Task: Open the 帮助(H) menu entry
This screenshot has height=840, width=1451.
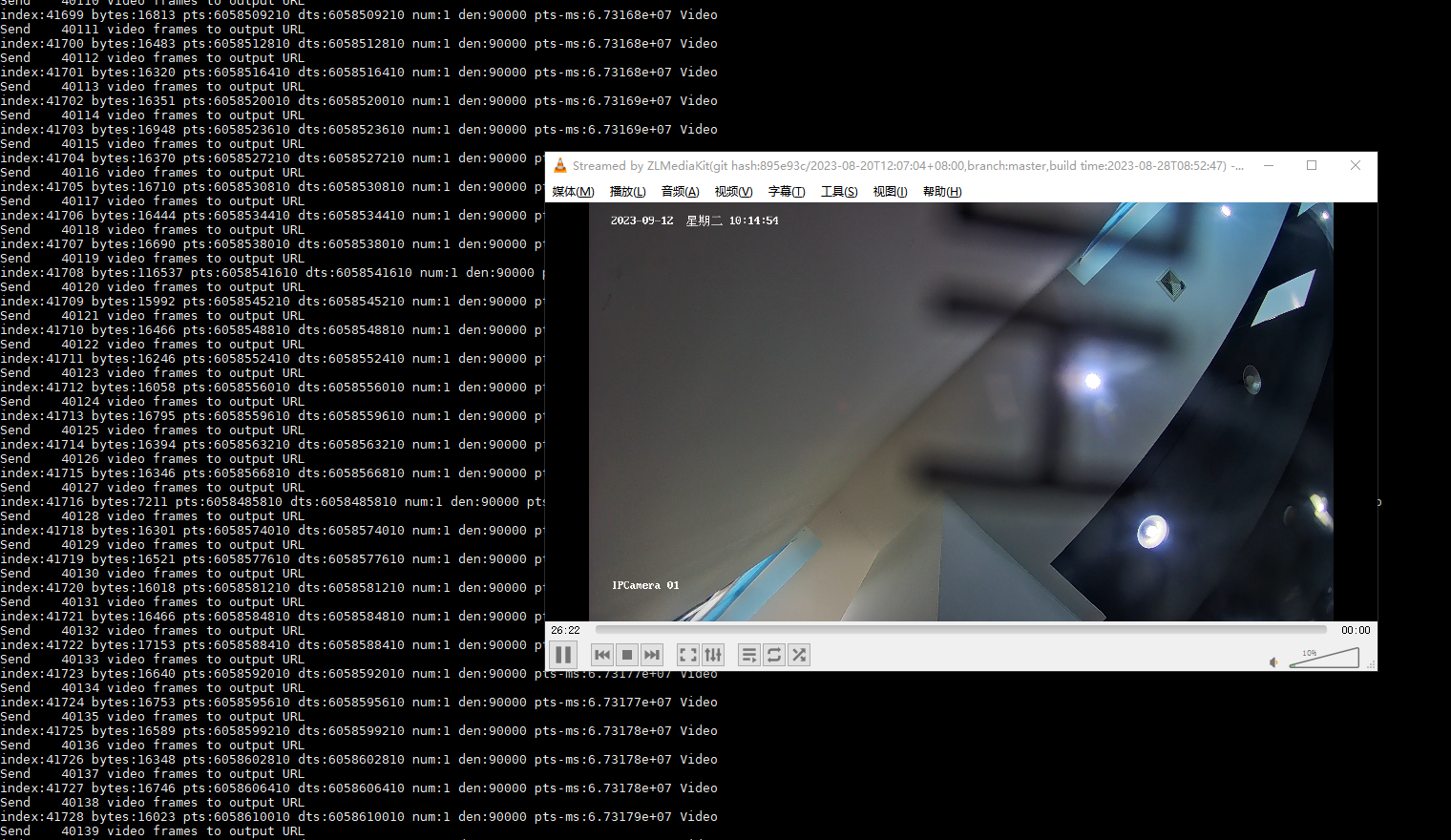Action: (x=941, y=191)
